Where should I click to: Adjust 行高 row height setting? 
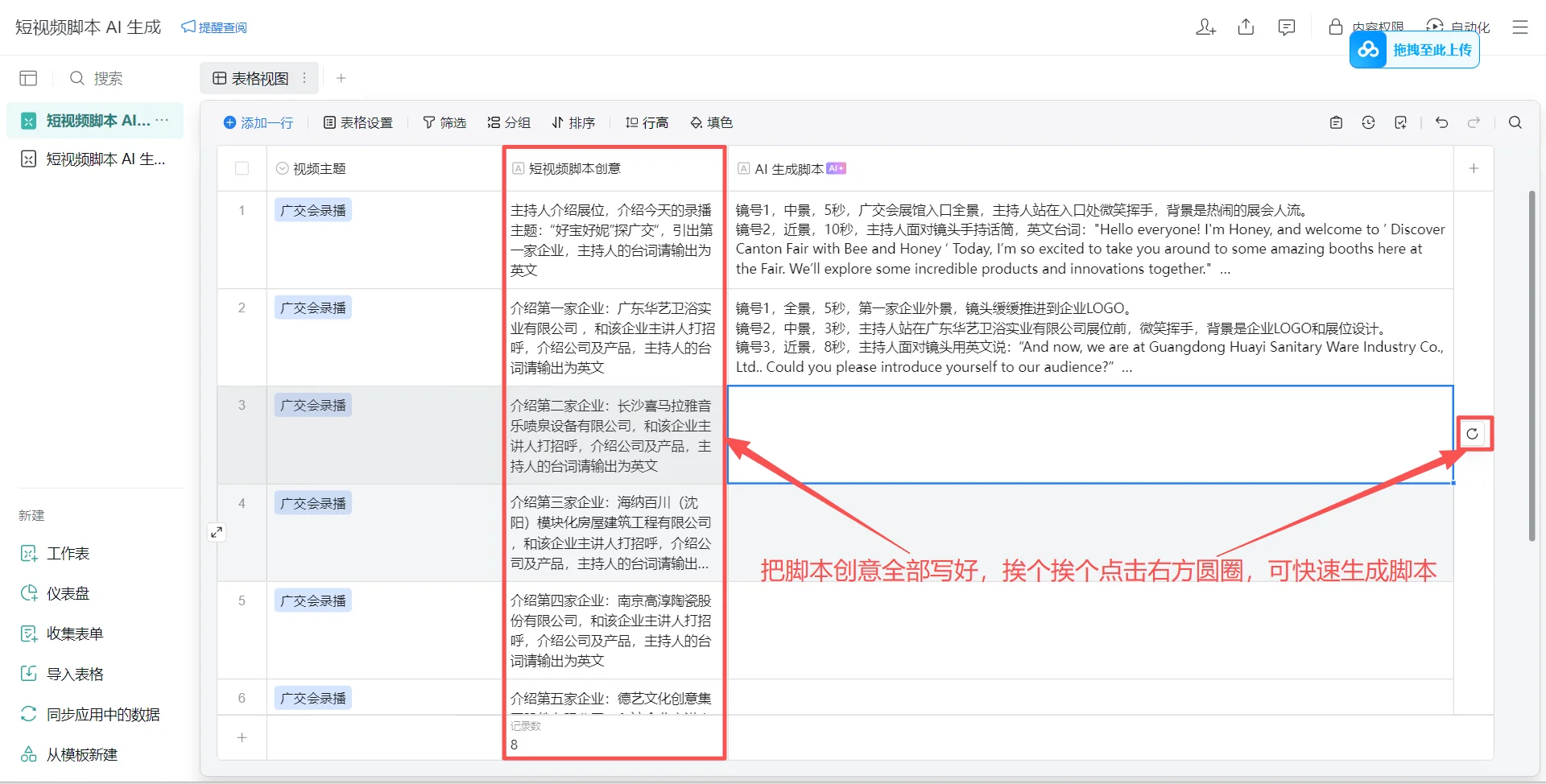(647, 122)
